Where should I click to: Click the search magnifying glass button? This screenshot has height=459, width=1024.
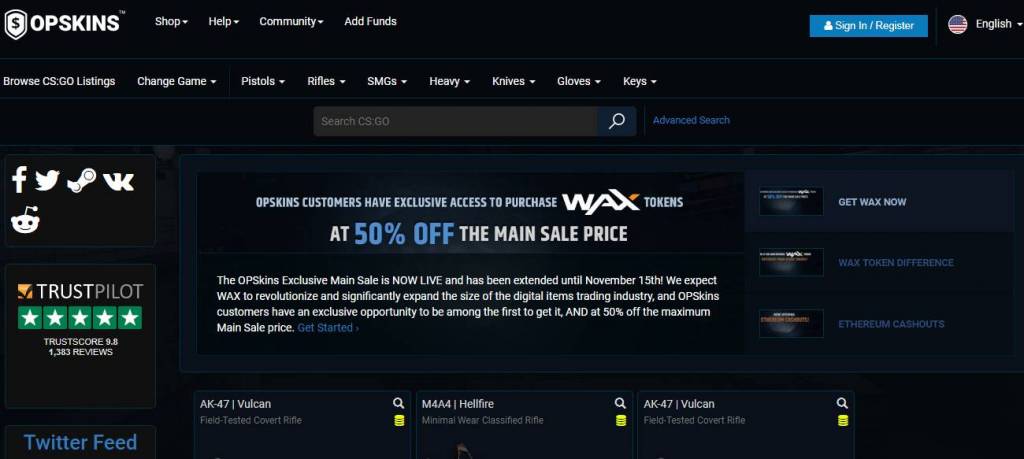[x=616, y=121]
